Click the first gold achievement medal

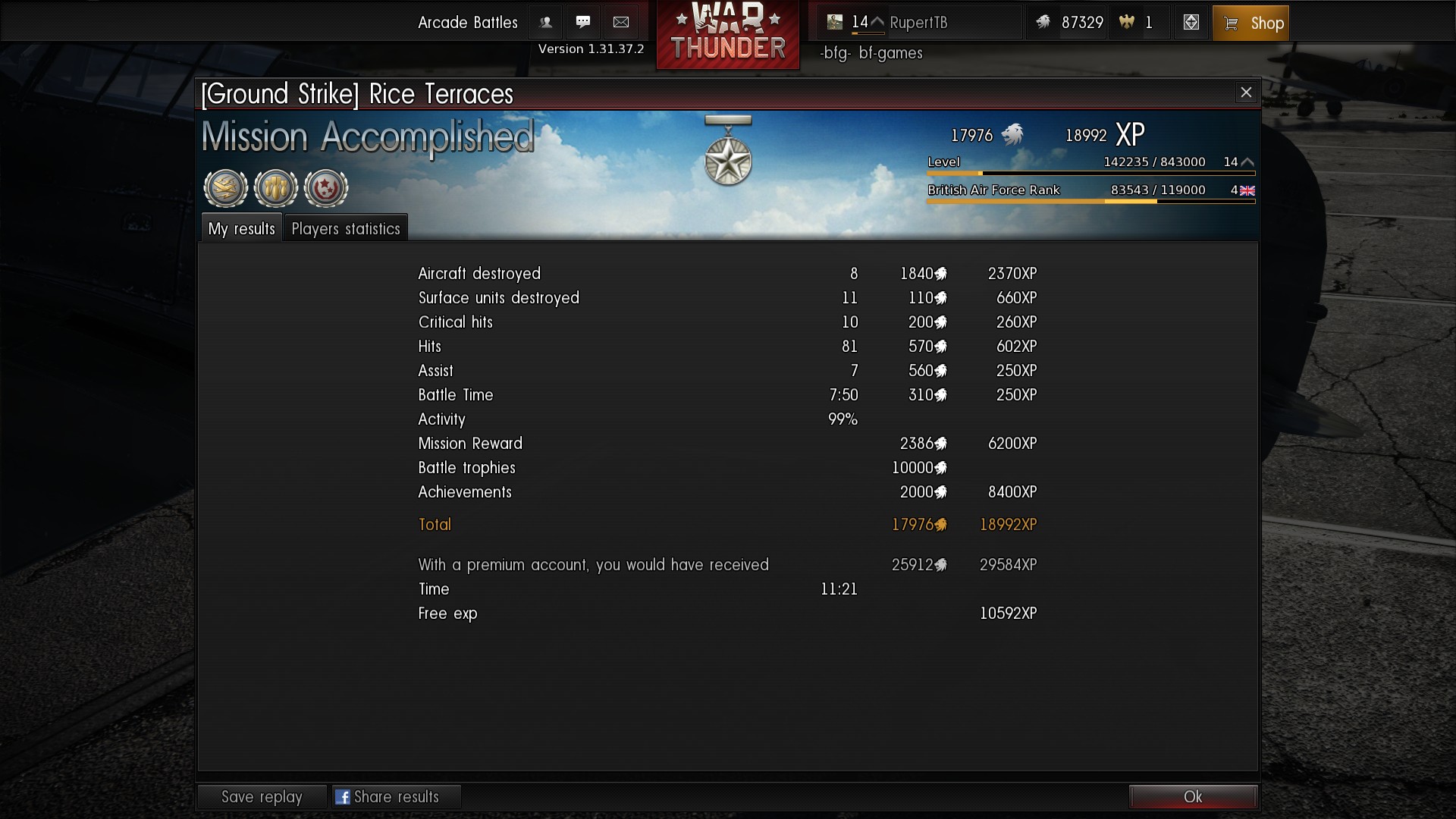coord(226,188)
